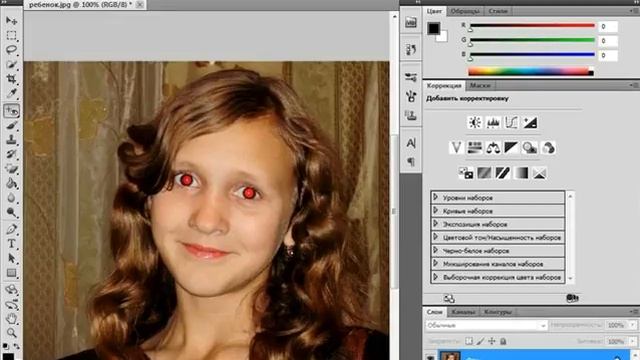
Task: Add a Threshold adjustment
Action: (502, 173)
